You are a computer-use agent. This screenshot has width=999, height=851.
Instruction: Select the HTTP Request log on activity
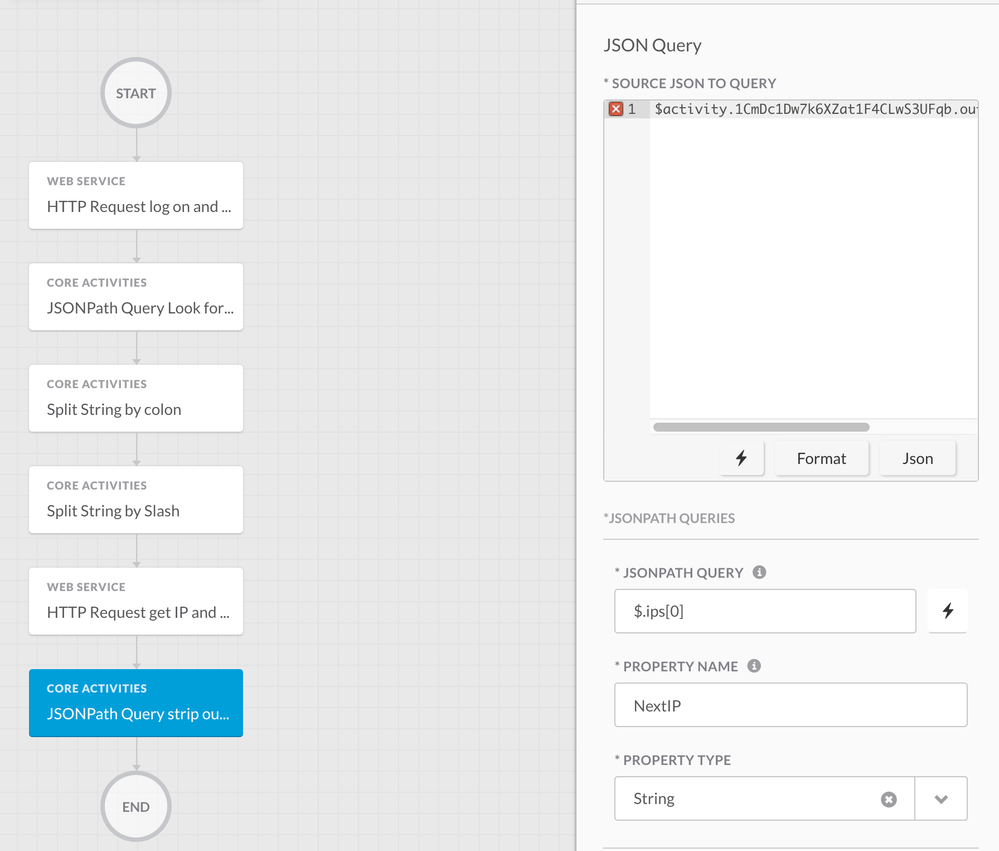(136, 195)
